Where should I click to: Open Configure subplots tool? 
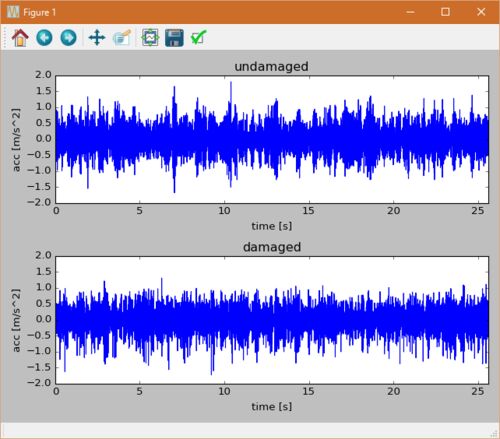click(x=150, y=37)
